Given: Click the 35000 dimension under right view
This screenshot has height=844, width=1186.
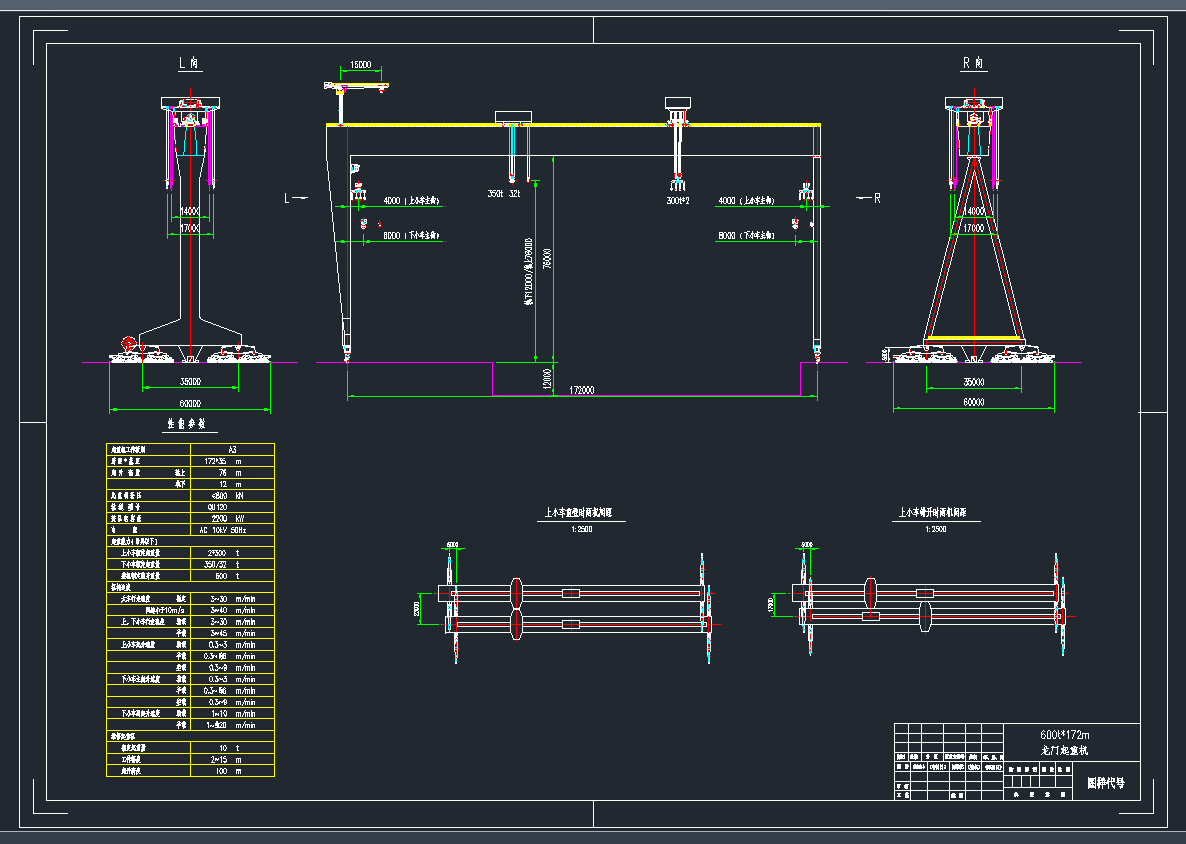Looking at the screenshot, I should (x=973, y=382).
